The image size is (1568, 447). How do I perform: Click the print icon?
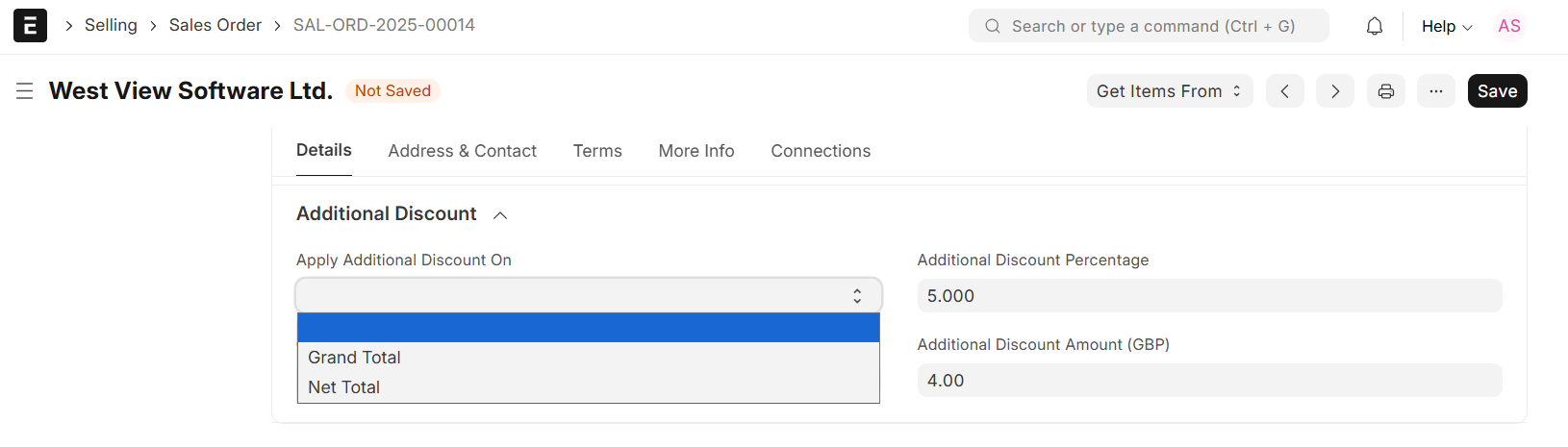coord(1386,91)
